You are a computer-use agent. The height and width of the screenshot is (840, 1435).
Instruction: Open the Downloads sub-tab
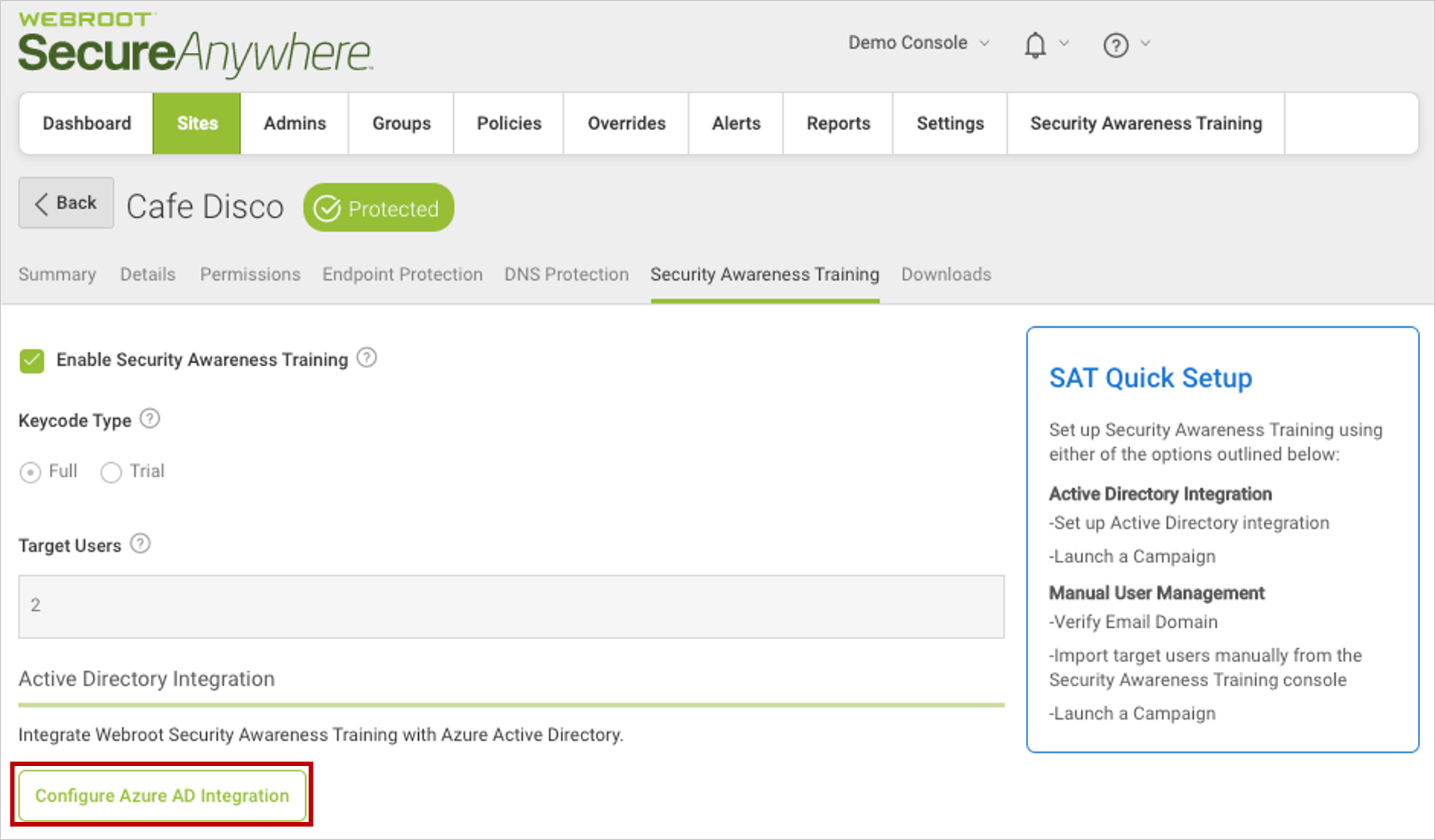click(x=945, y=273)
